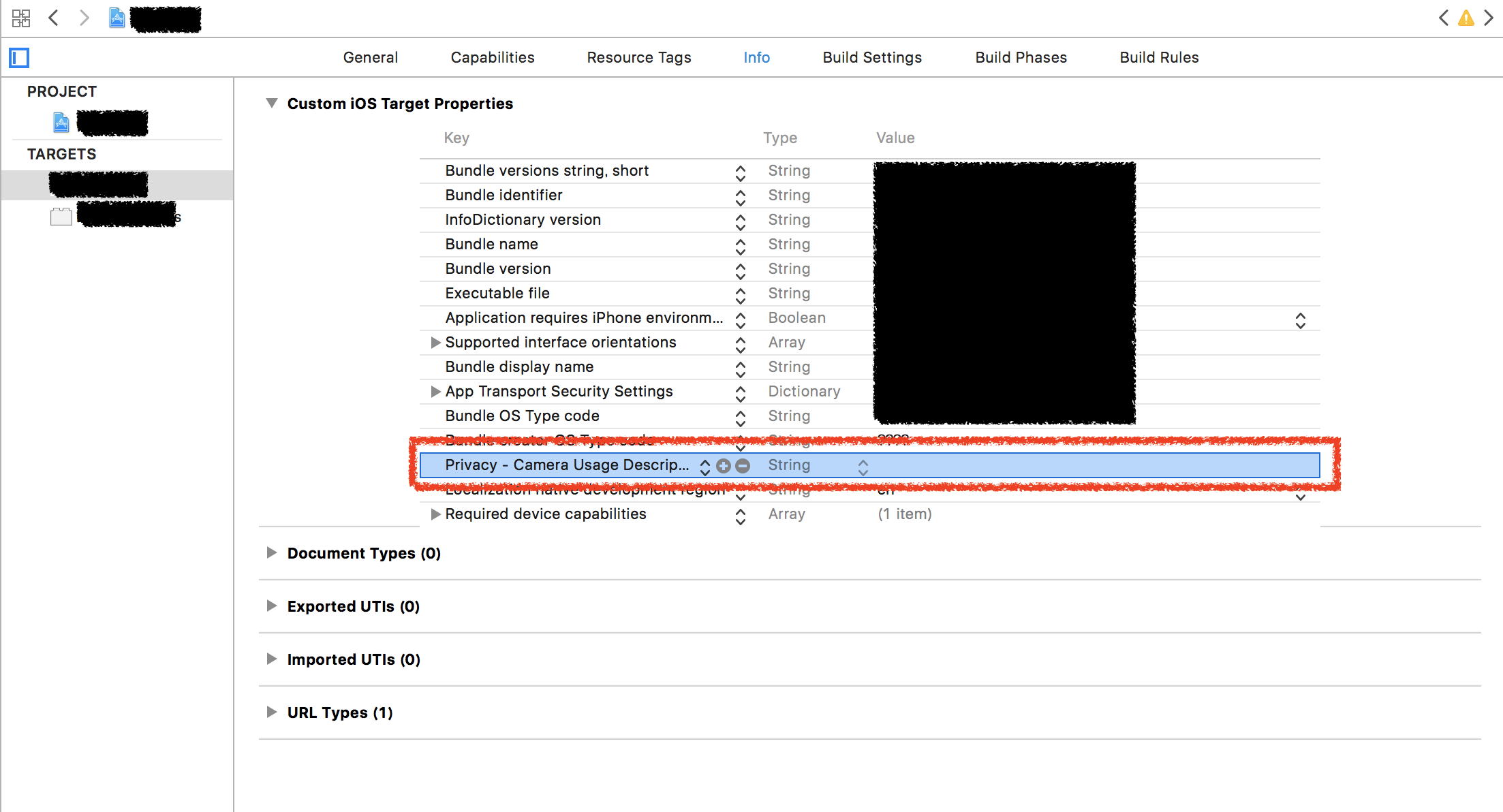
Task: Expand App Transport Security Settings dictionary
Action: pyautogui.click(x=437, y=391)
